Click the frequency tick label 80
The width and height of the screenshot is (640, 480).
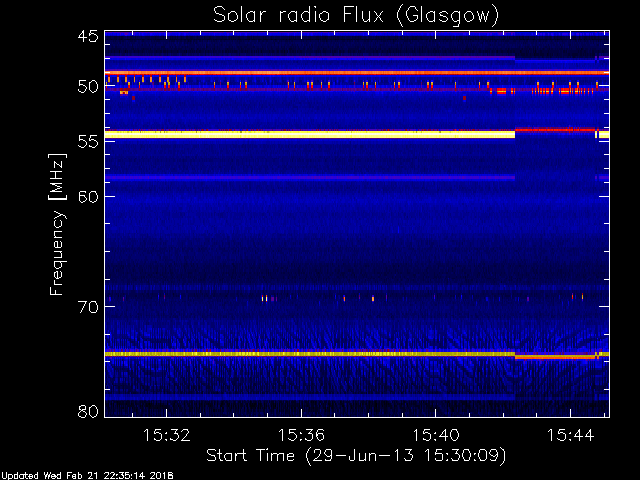pyautogui.click(x=88, y=411)
